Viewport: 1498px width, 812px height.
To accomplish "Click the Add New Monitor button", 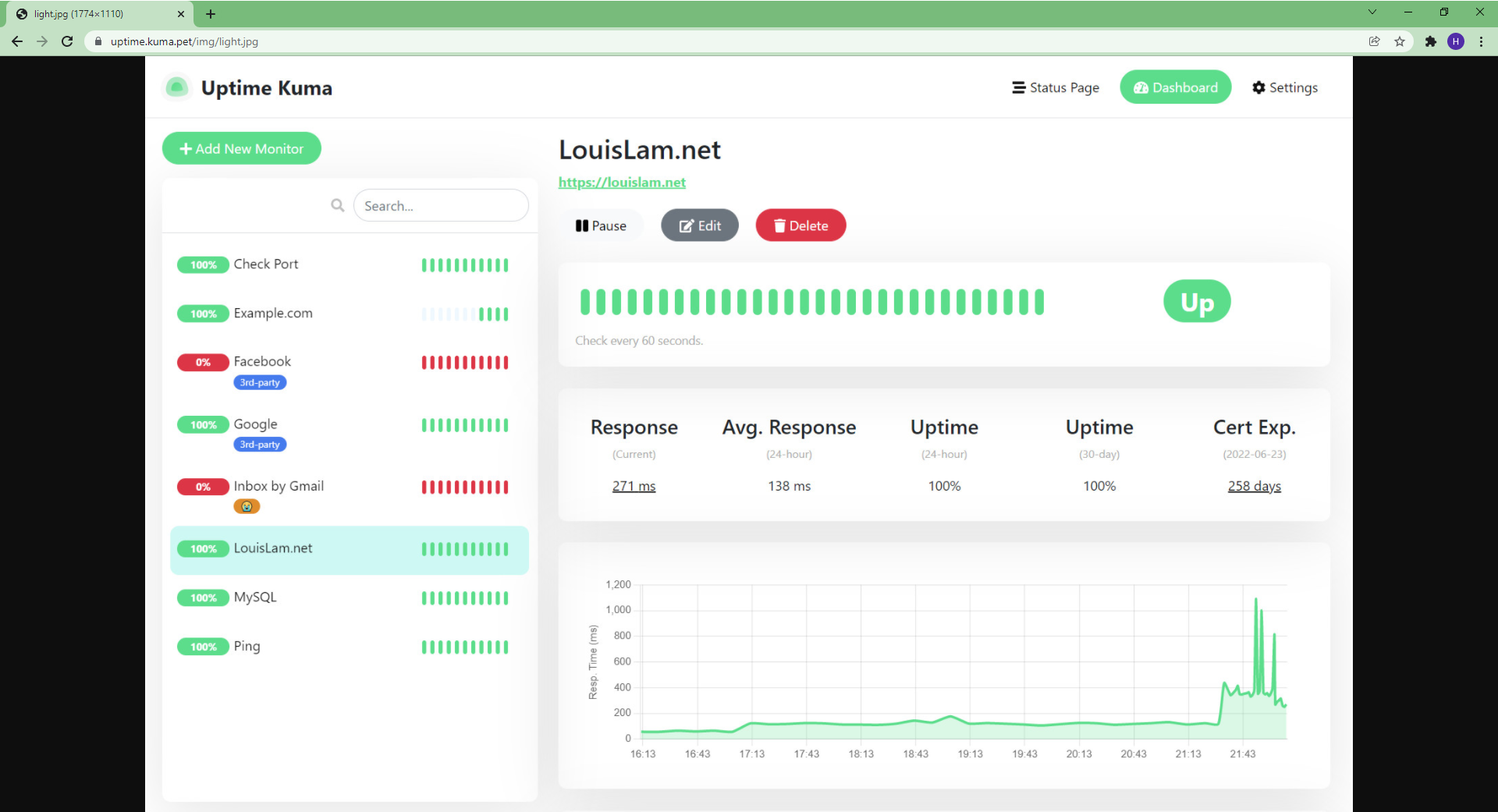I will [242, 148].
